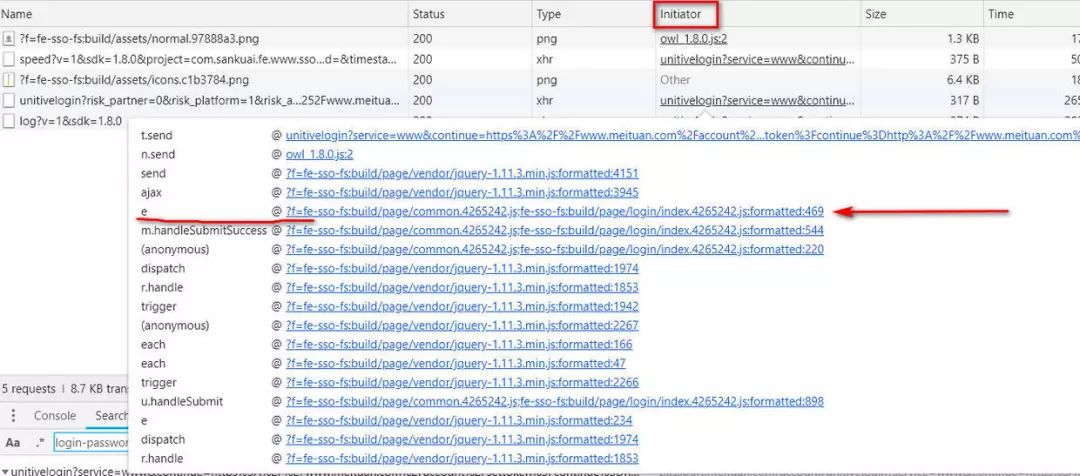
Task: Open the (anonymous) index.4265242.js formatted:220 link
Action: [x=554, y=249]
